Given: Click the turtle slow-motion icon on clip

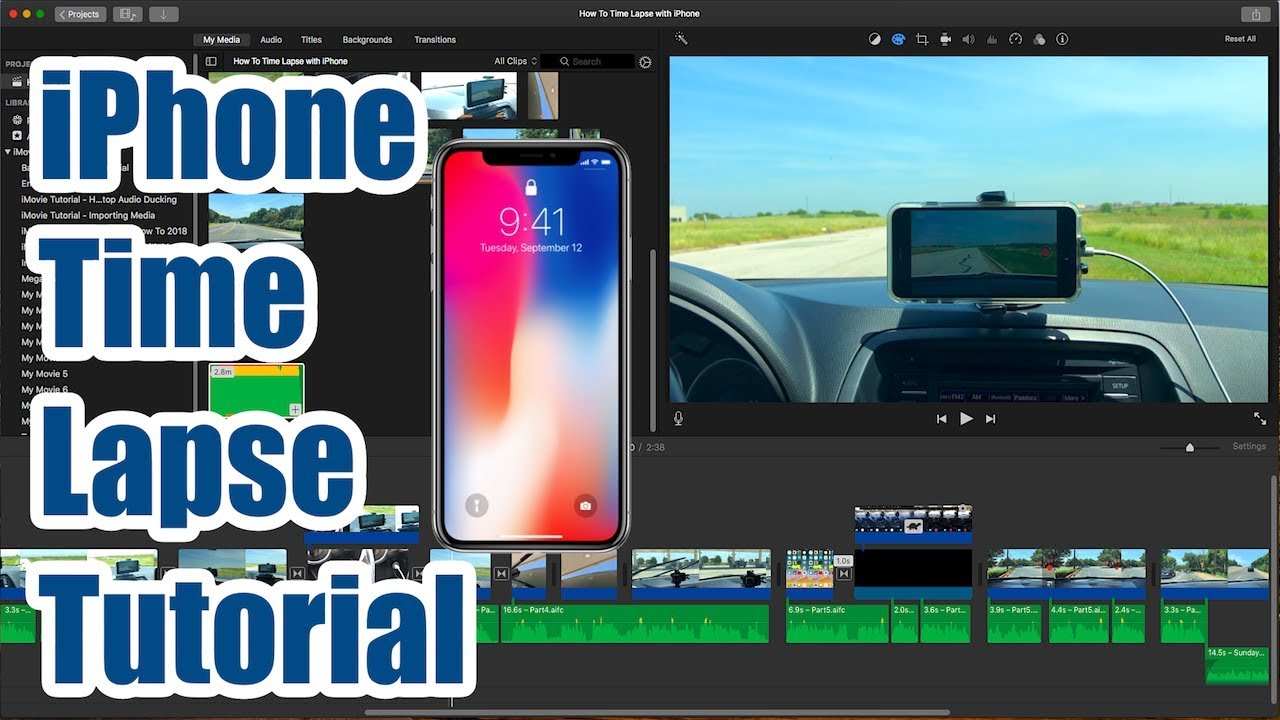Looking at the screenshot, I should 913,526.
